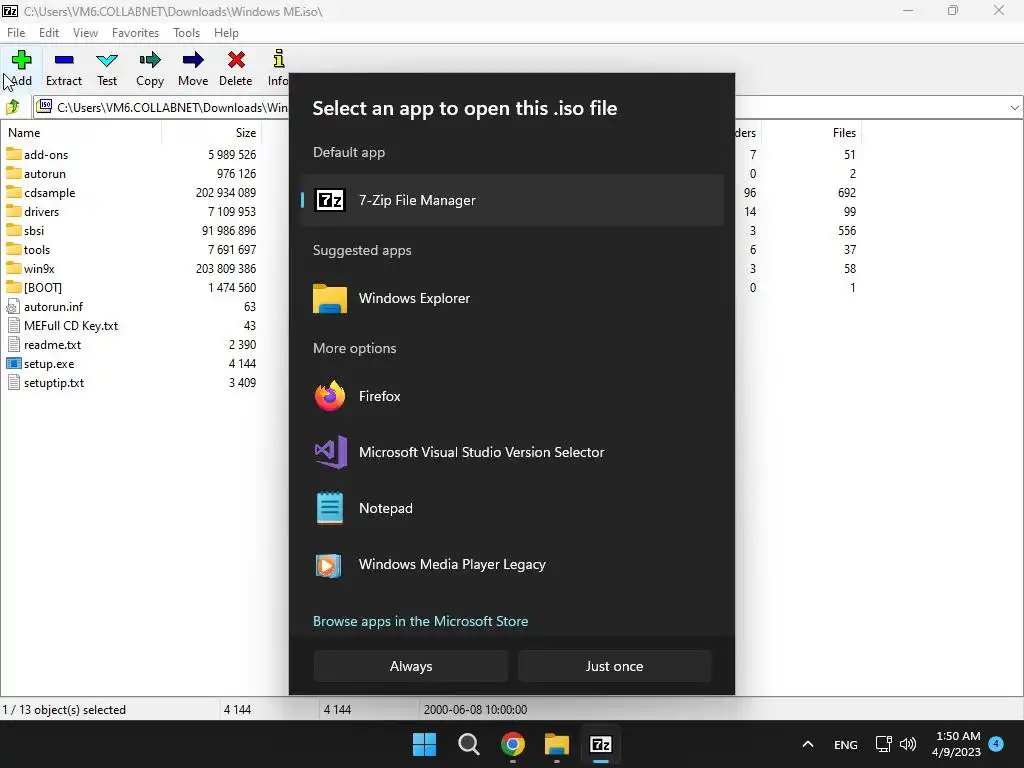Choose Windows Explorer icon in dialog

[x=330, y=298]
